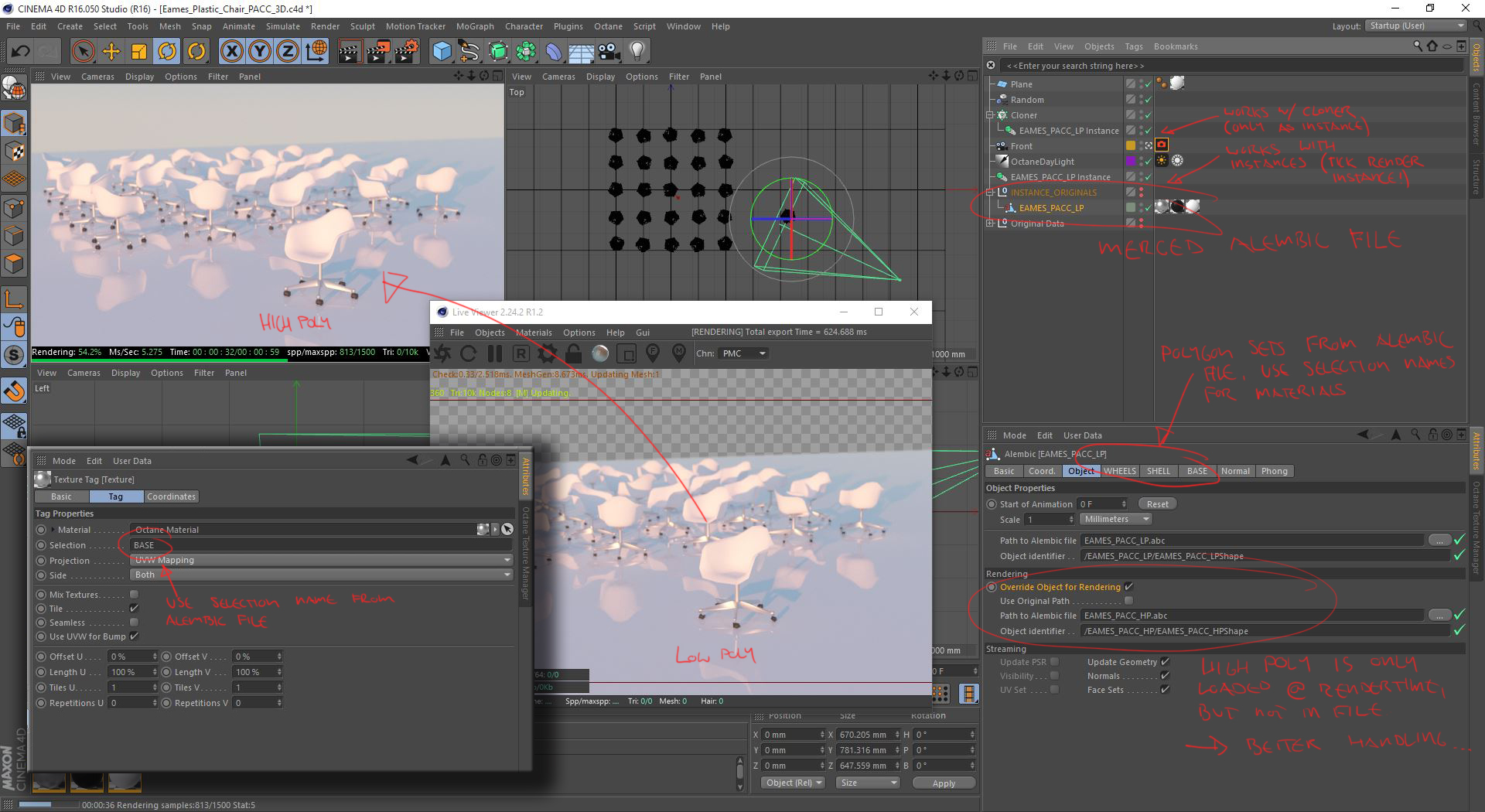1485x812 pixels.
Task: Open the Live Viewer Materials menu
Action: point(534,333)
